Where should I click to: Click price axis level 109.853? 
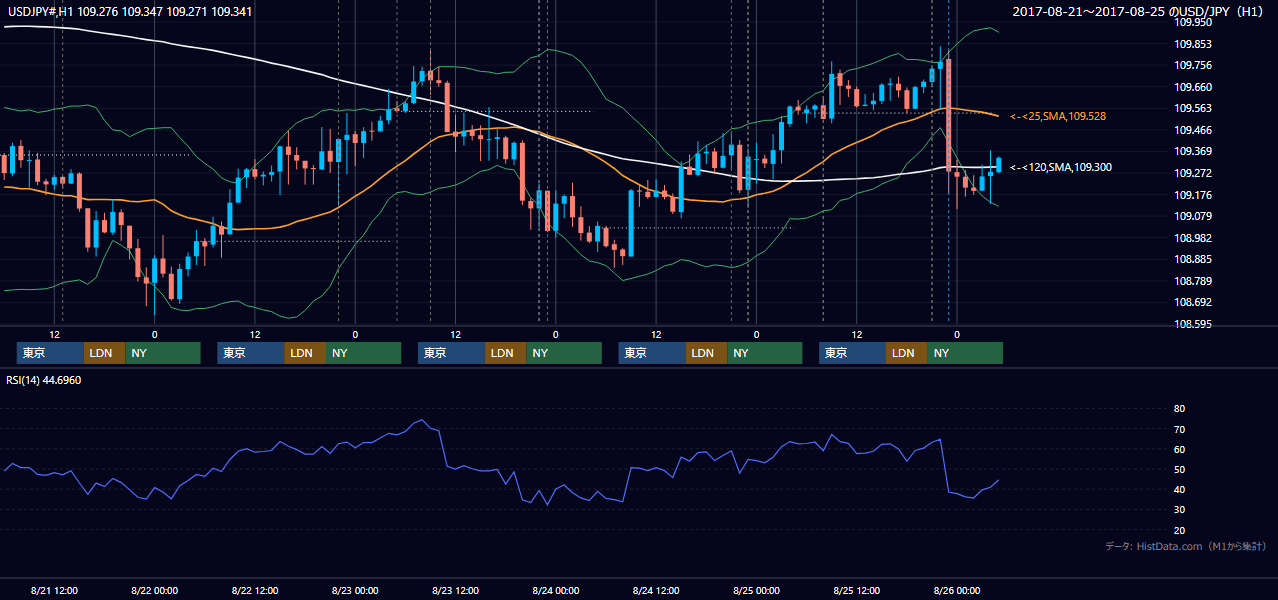pyautogui.click(x=1193, y=44)
